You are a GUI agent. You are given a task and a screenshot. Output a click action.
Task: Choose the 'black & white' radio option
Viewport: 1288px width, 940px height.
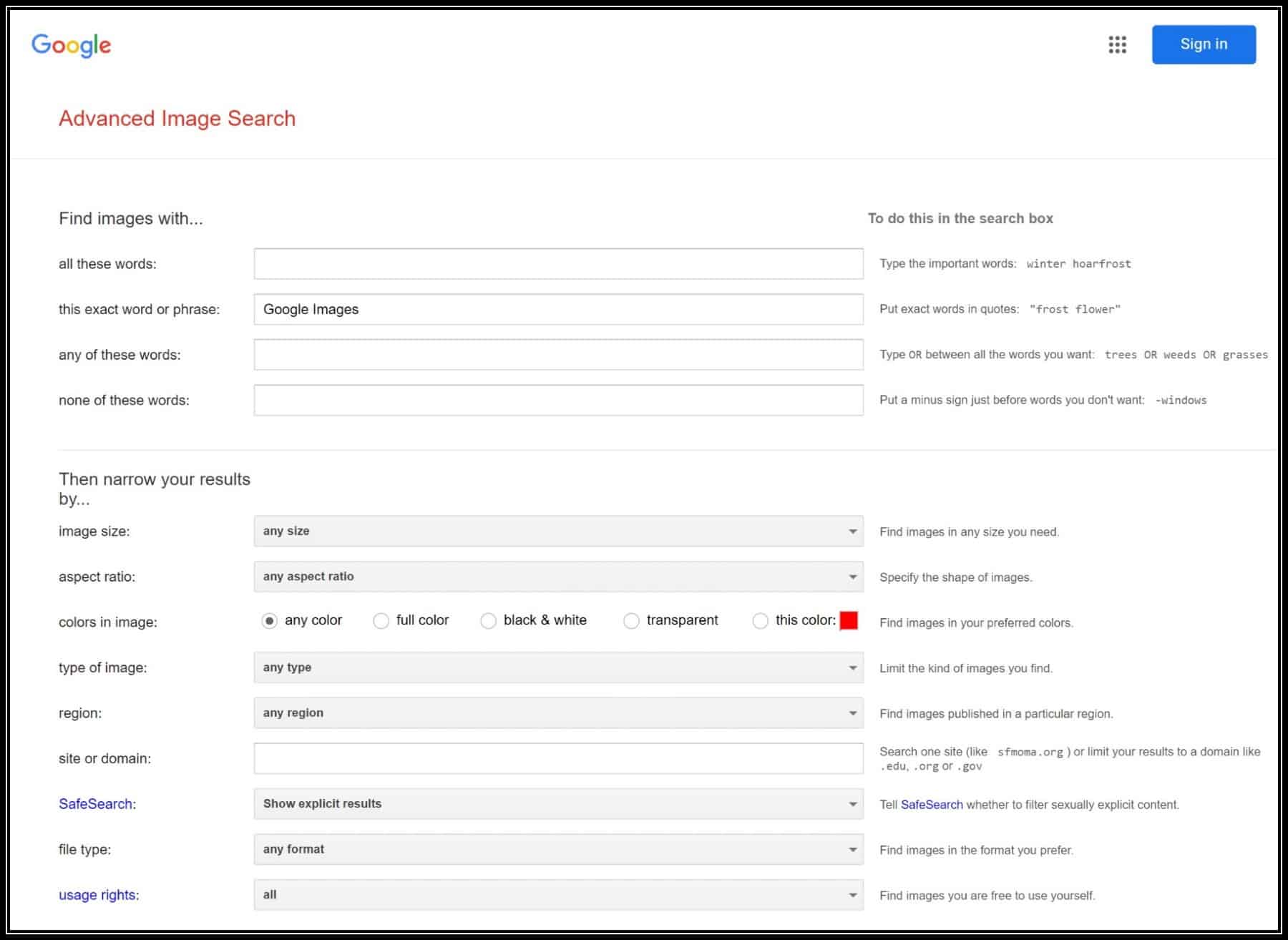pos(488,621)
